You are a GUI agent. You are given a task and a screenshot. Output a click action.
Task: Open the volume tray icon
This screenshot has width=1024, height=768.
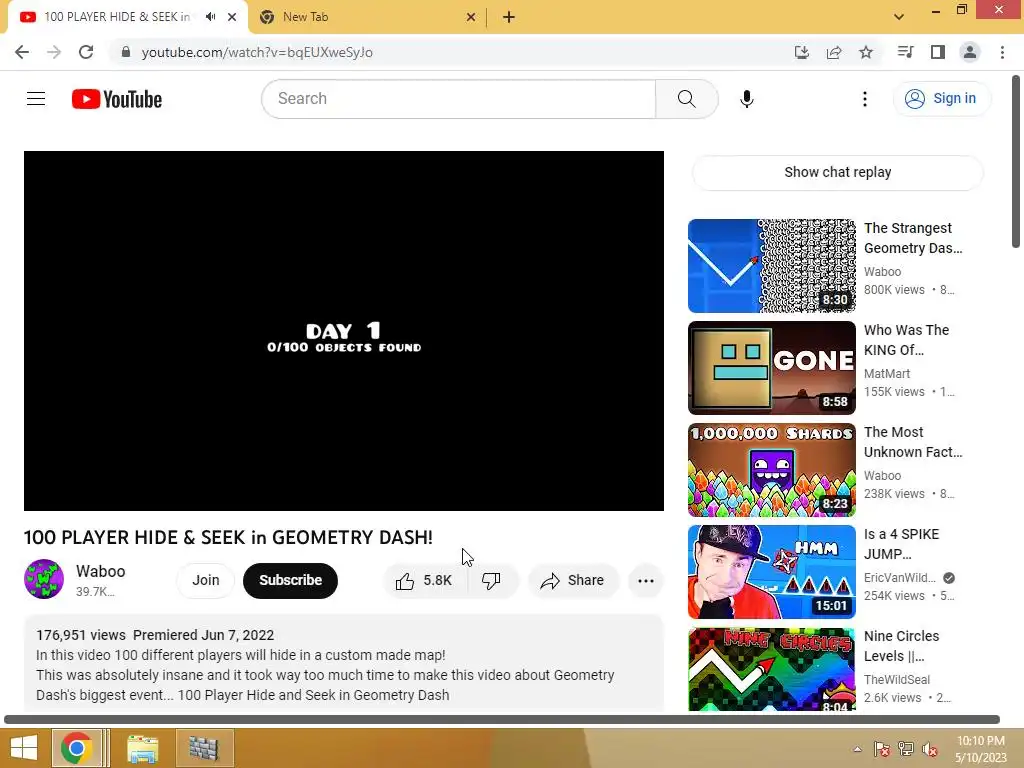930,749
